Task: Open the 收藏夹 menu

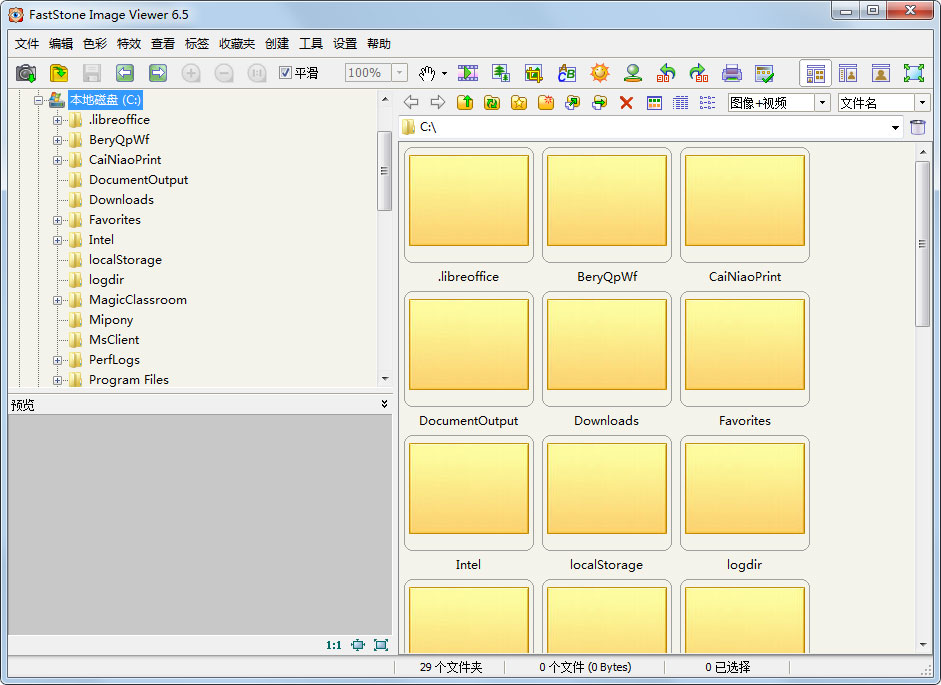Action: pos(236,44)
